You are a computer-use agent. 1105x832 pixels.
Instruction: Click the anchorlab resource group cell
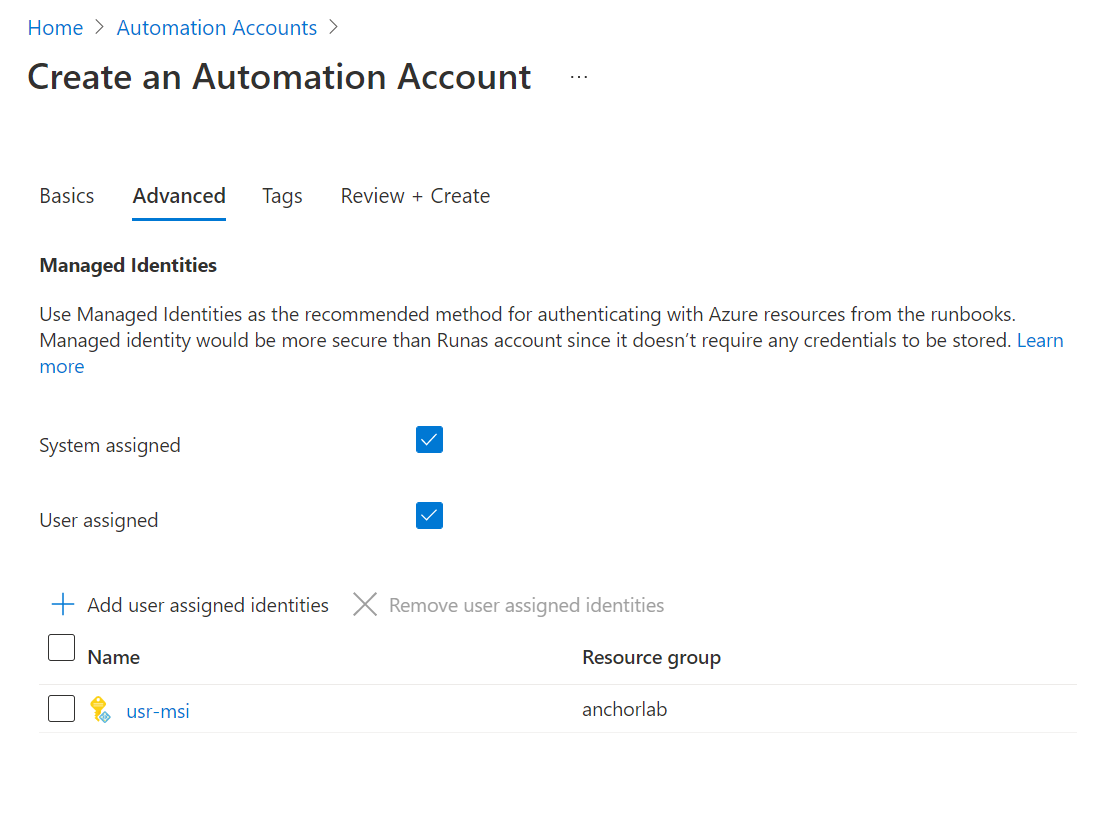pyautogui.click(x=624, y=709)
